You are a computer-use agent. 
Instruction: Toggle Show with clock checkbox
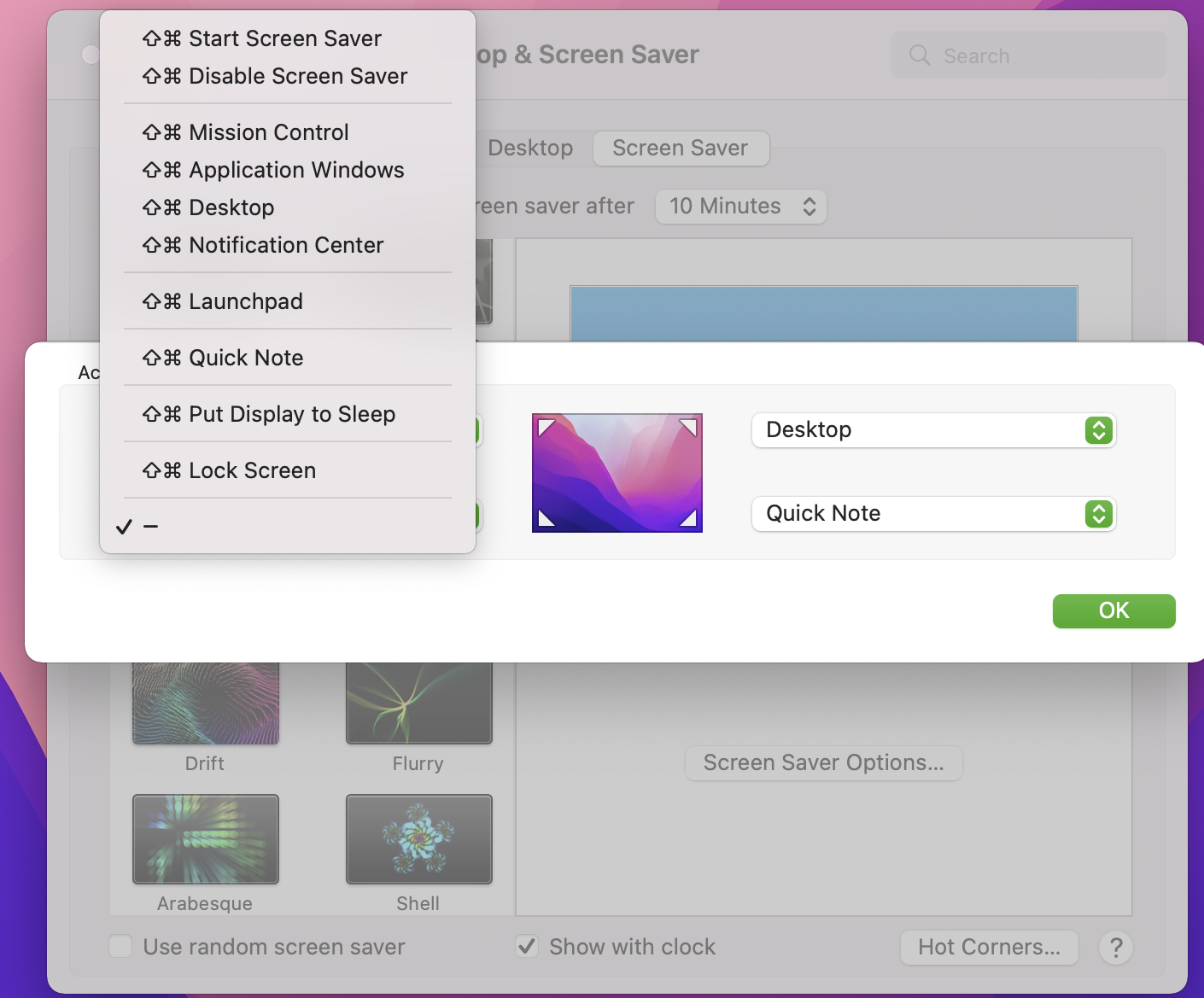pos(527,946)
